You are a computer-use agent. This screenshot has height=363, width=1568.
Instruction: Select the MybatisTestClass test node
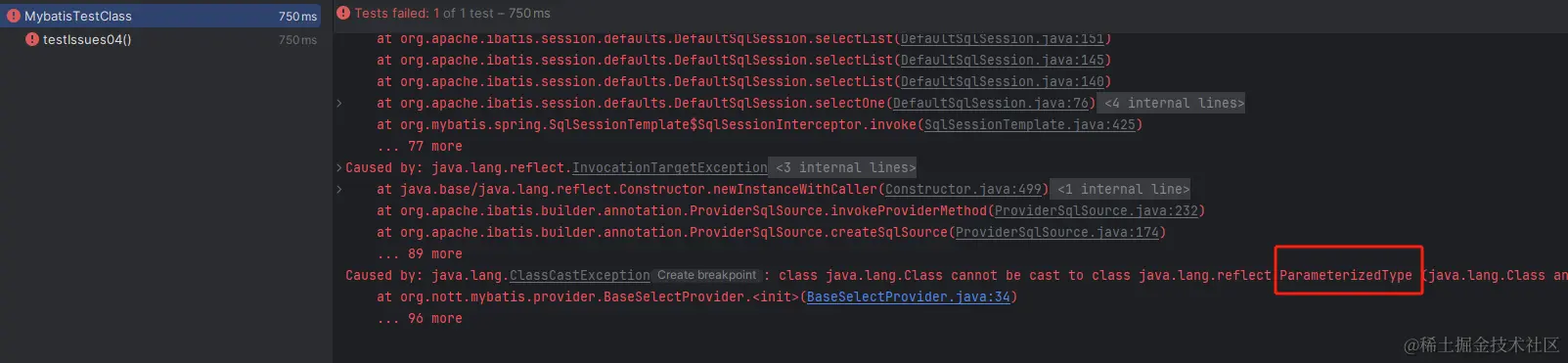click(160, 16)
